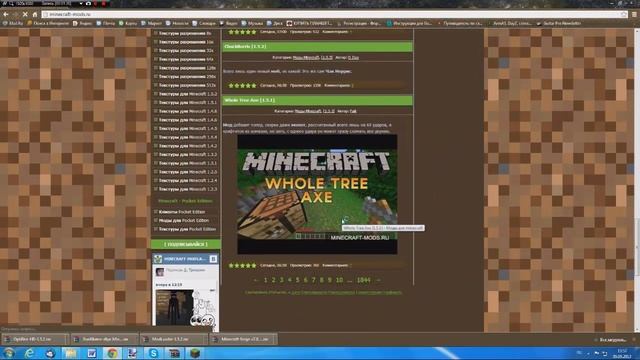Open Текстуры для Minecraft 1.5.2 link
640x360 pixels.
[188, 94]
